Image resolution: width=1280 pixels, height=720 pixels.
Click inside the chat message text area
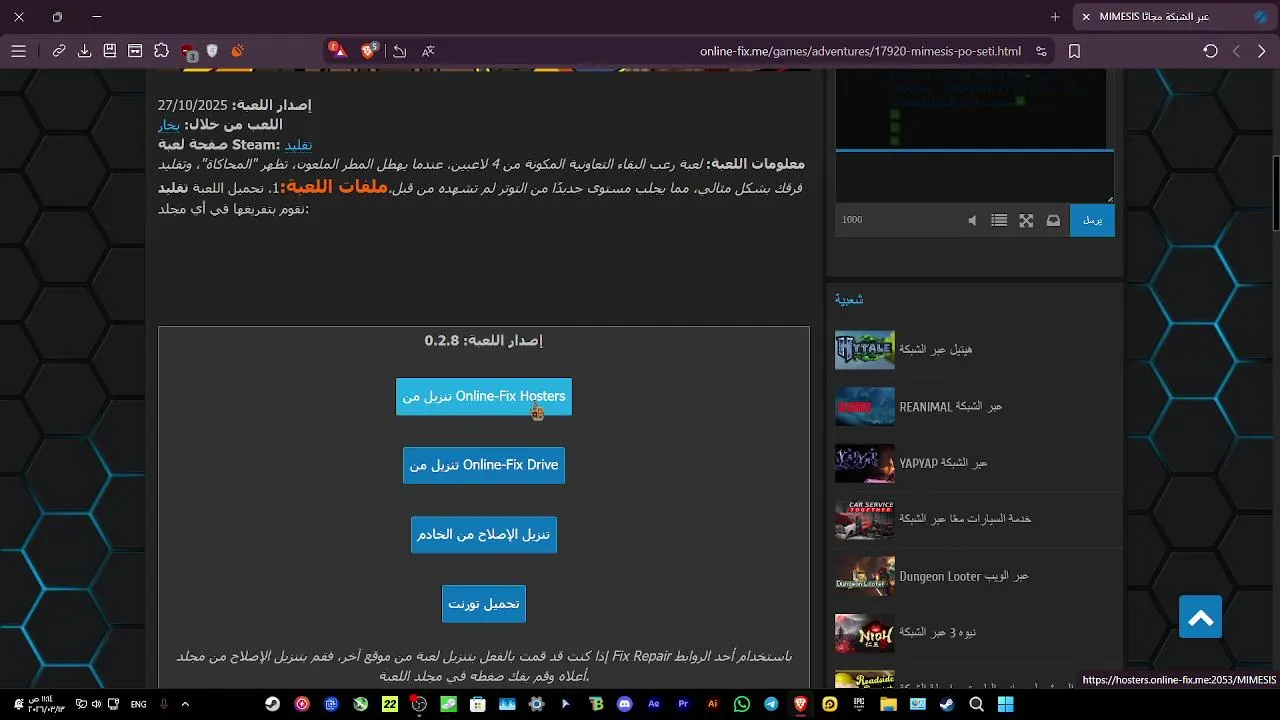(974, 177)
